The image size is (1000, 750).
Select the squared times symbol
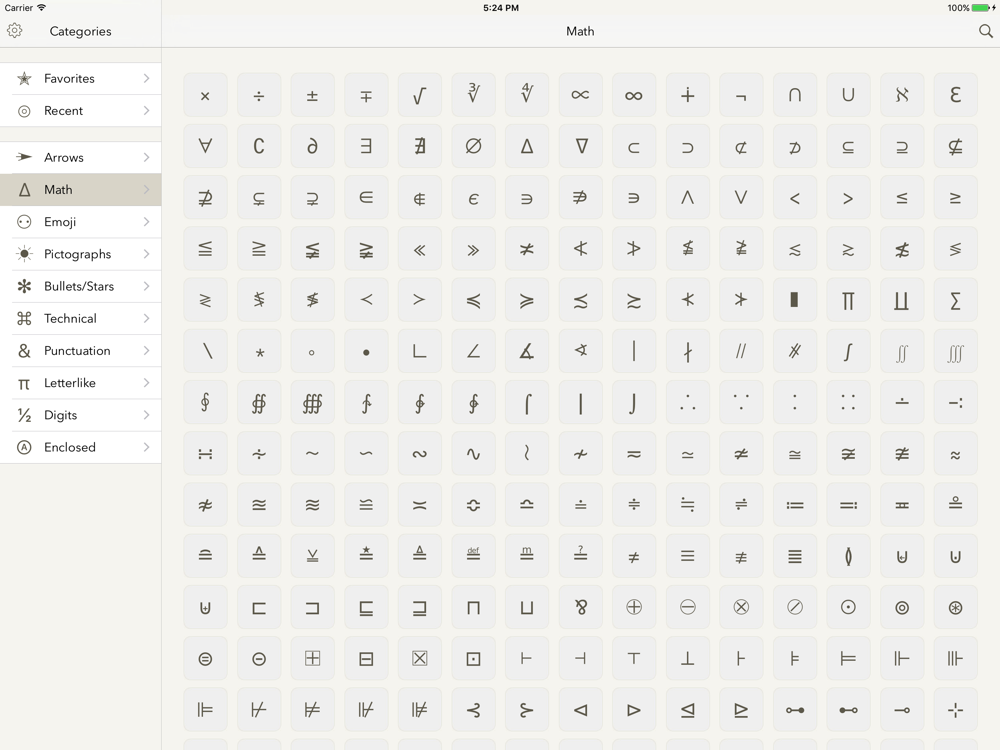pyautogui.click(x=420, y=658)
